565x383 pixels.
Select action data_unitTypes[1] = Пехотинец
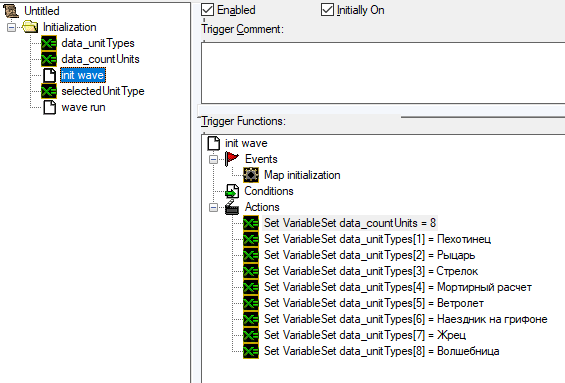click(377, 239)
